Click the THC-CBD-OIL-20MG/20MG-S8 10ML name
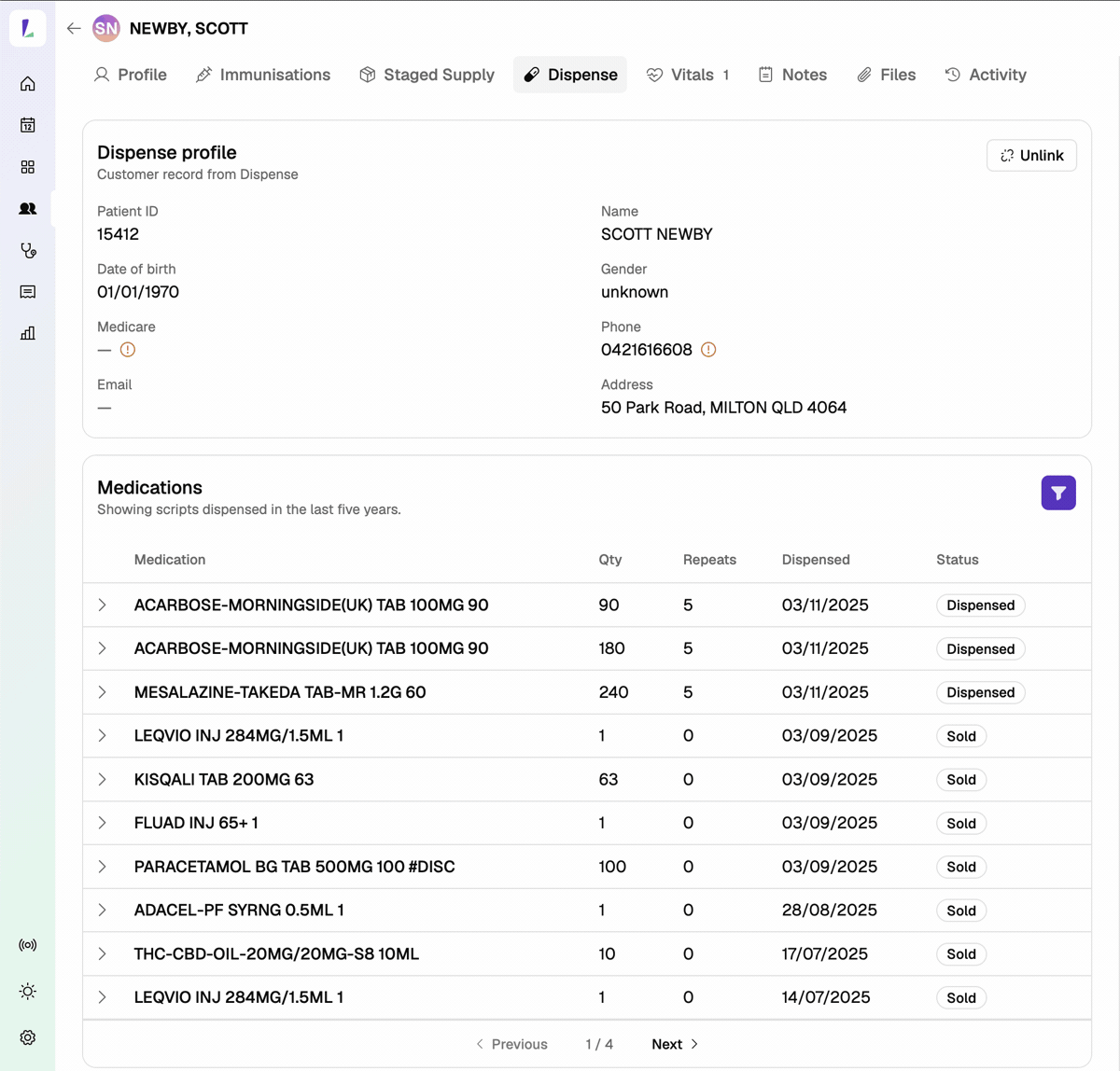This screenshot has height=1071, width=1120. pyautogui.click(x=276, y=953)
